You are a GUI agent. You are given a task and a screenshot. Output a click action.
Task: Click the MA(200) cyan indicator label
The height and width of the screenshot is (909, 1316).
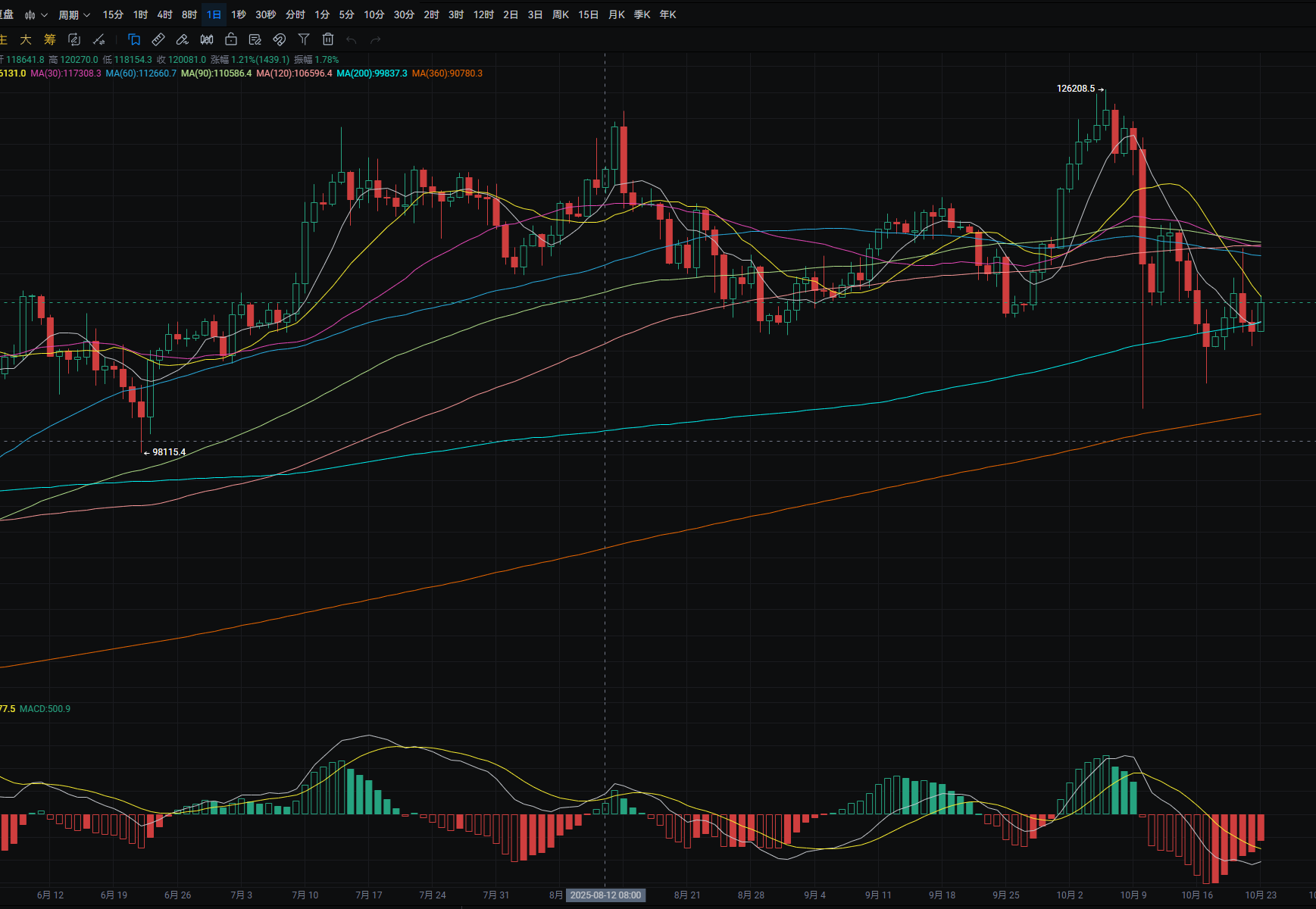[x=371, y=73]
